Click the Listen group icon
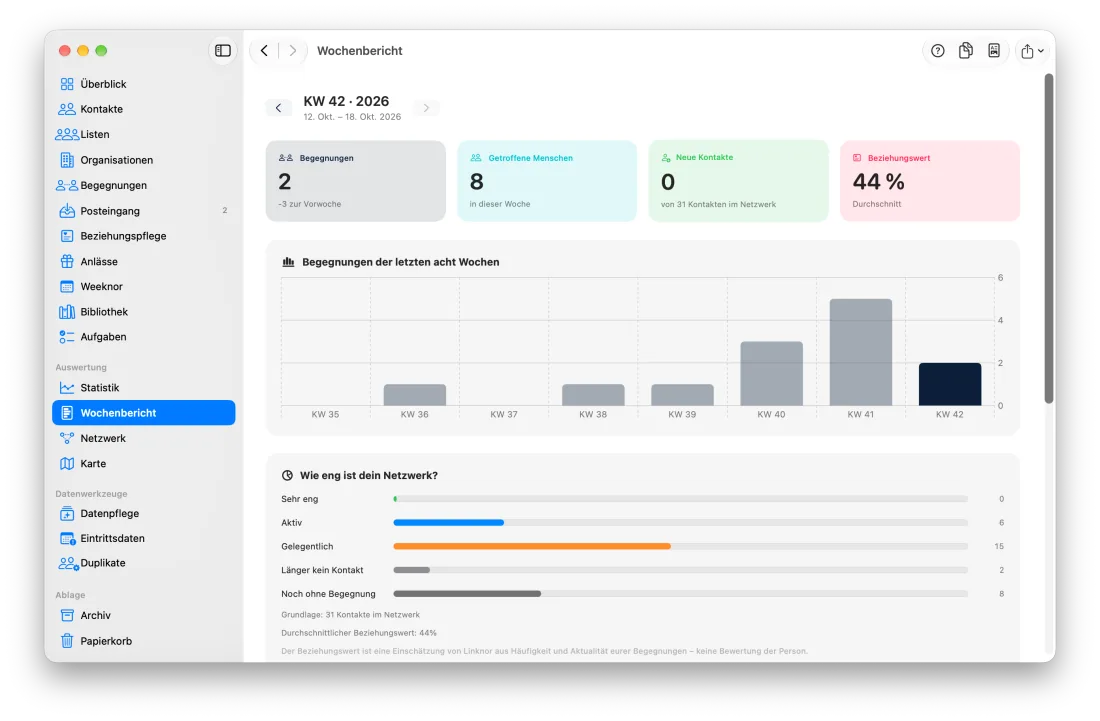Viewport: 1100px width, 721px height. (67, 135)
